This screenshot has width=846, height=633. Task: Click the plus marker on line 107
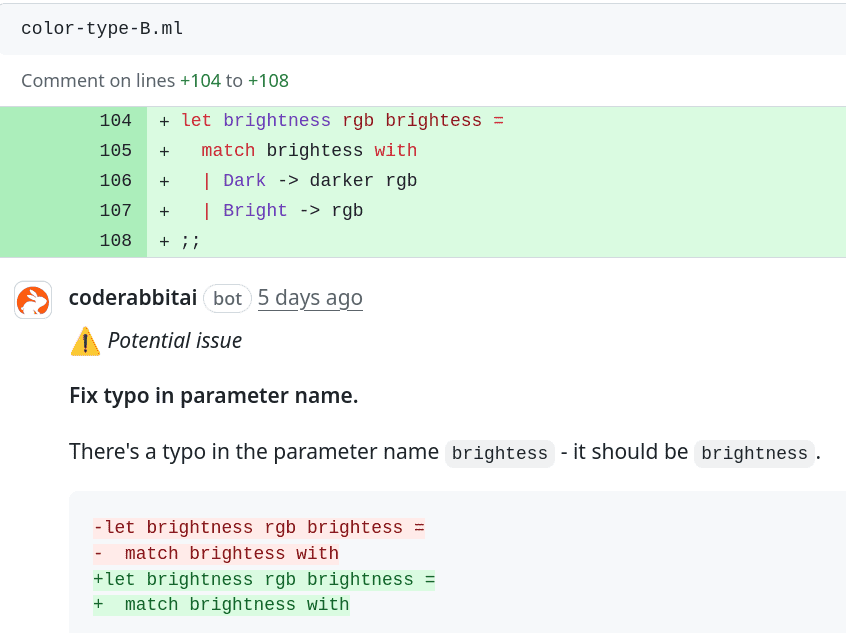pos(163,210)
